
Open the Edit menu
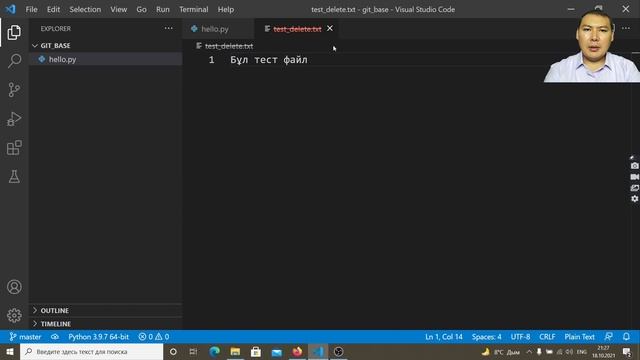53,9
